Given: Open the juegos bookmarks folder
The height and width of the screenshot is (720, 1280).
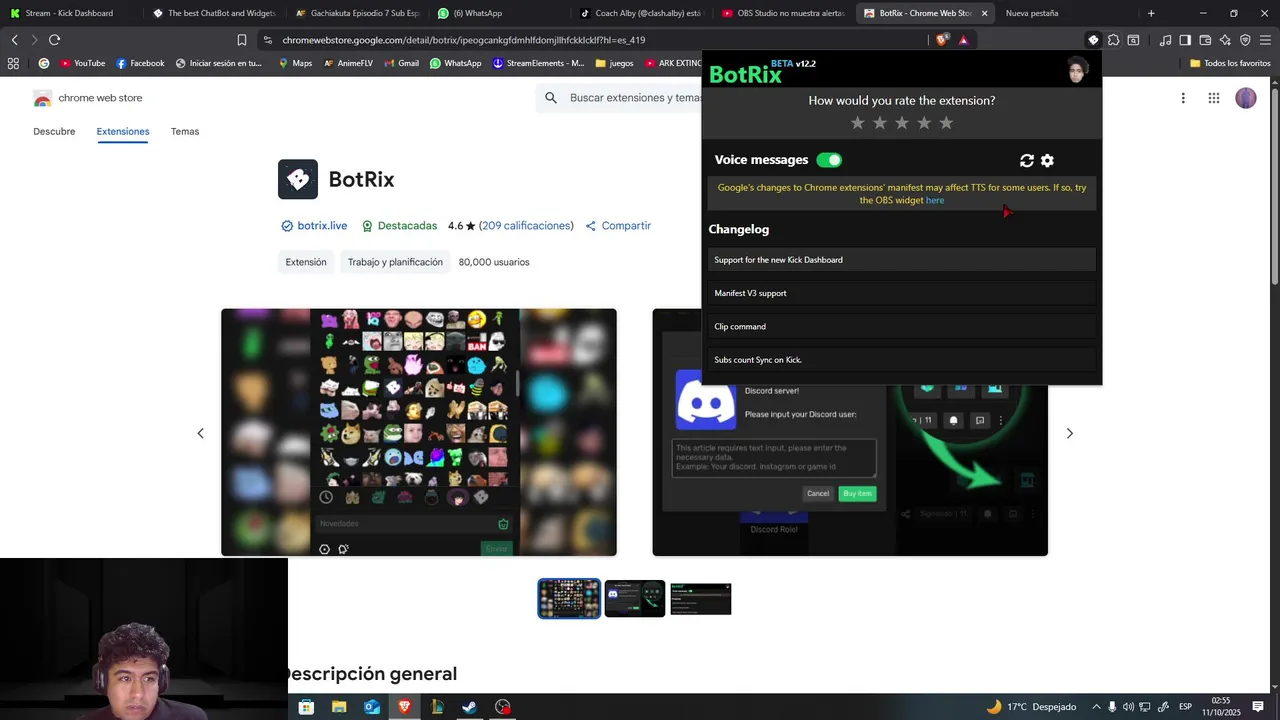Looking at the screenshot, I should (614, 63).
